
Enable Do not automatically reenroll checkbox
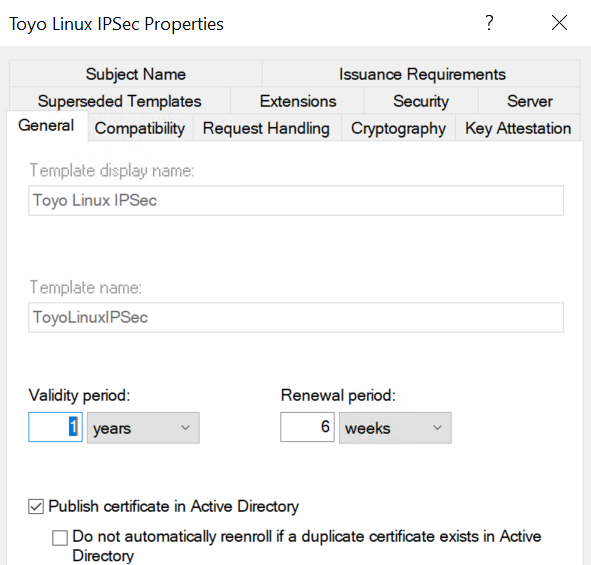click(x=60, y=537)
